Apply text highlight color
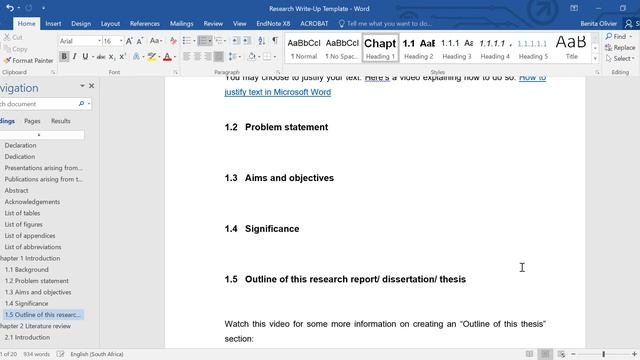 coord(151,57)
